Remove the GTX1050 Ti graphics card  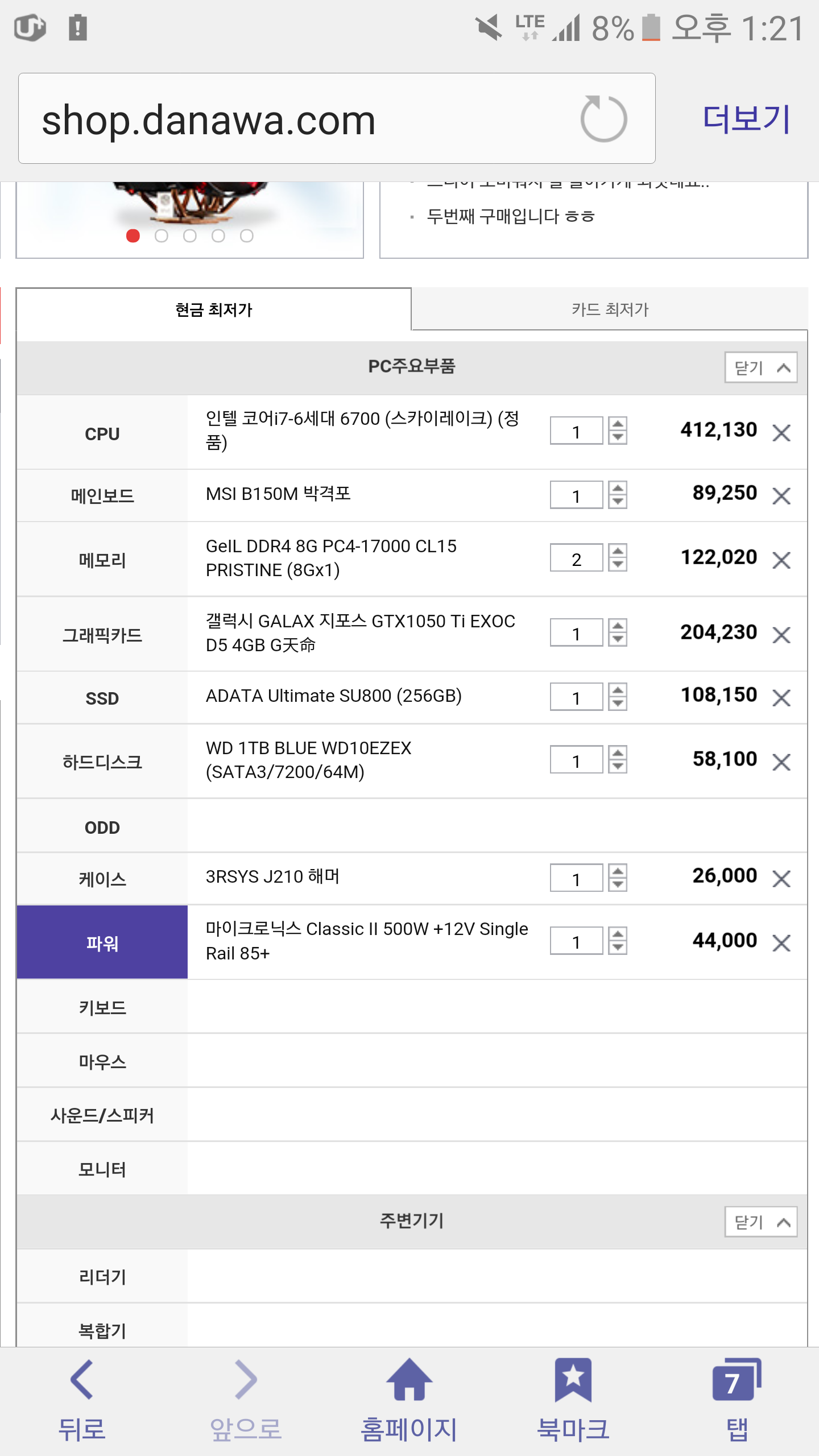coord(781,635)
